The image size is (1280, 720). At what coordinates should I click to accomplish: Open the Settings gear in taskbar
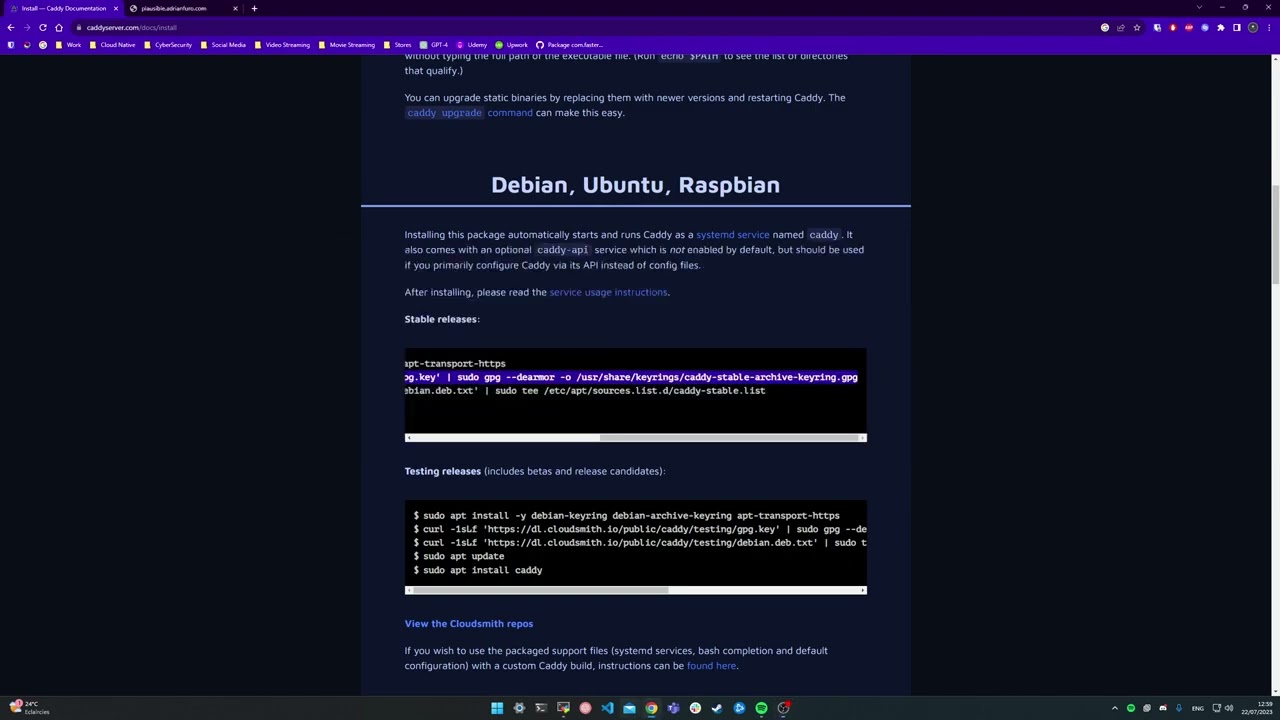(519, 708)
